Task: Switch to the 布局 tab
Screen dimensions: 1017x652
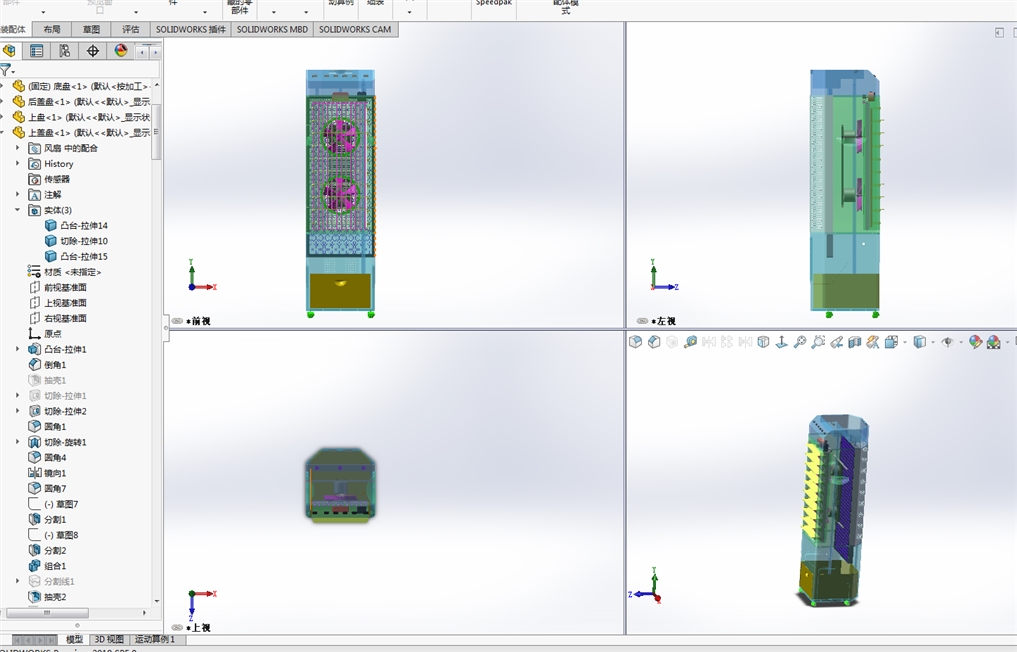Action: point(51,29)
